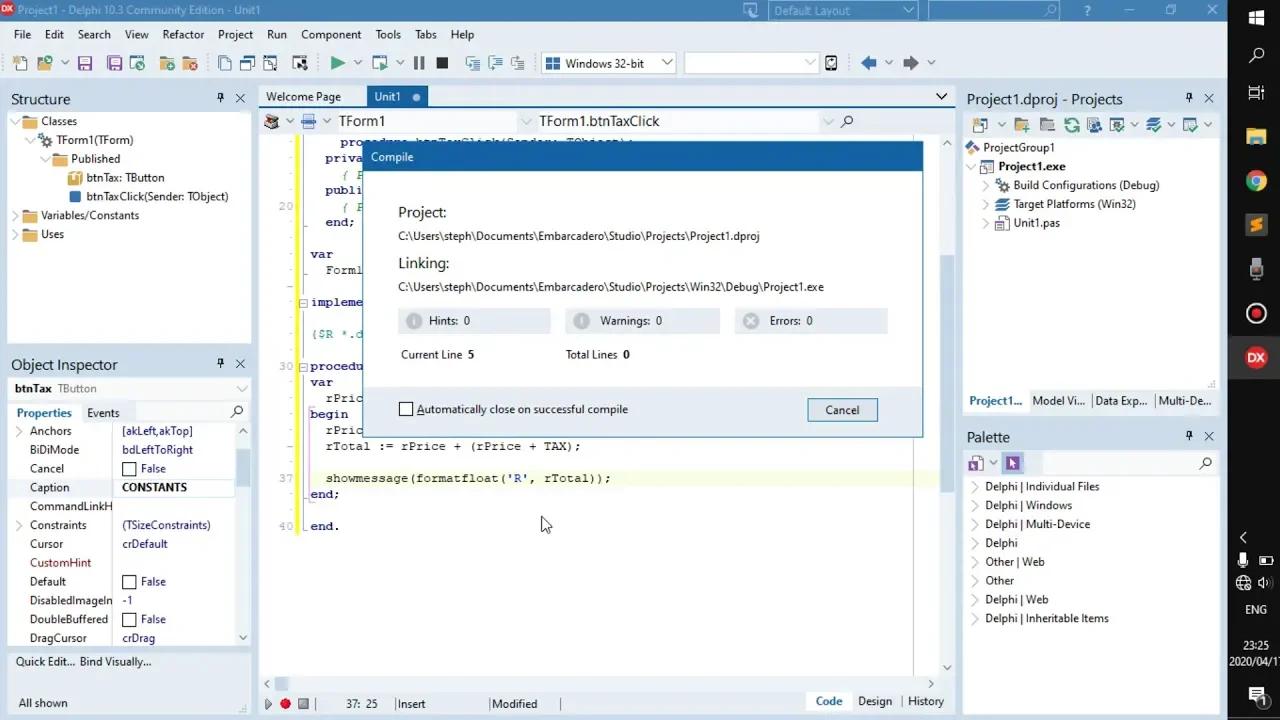The width and height of the screenshot is (1280, 720).
Task: Run the project with the green Run arrow
Action: click(x=337, y=62)
